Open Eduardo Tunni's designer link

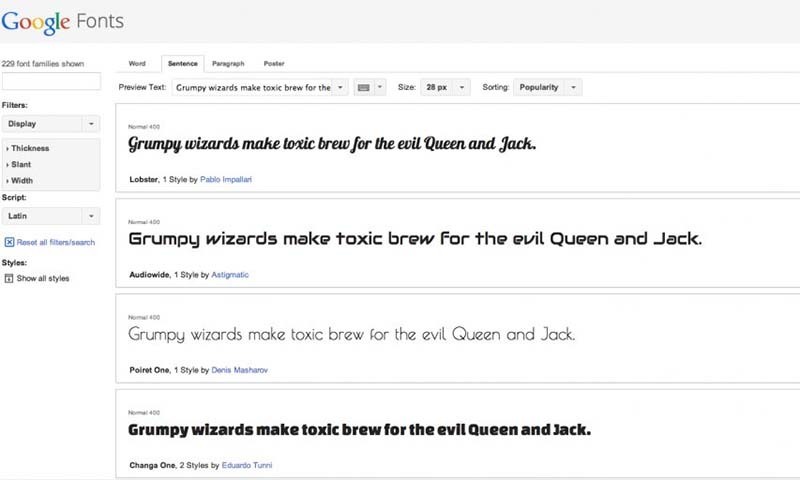pos(247,466)
